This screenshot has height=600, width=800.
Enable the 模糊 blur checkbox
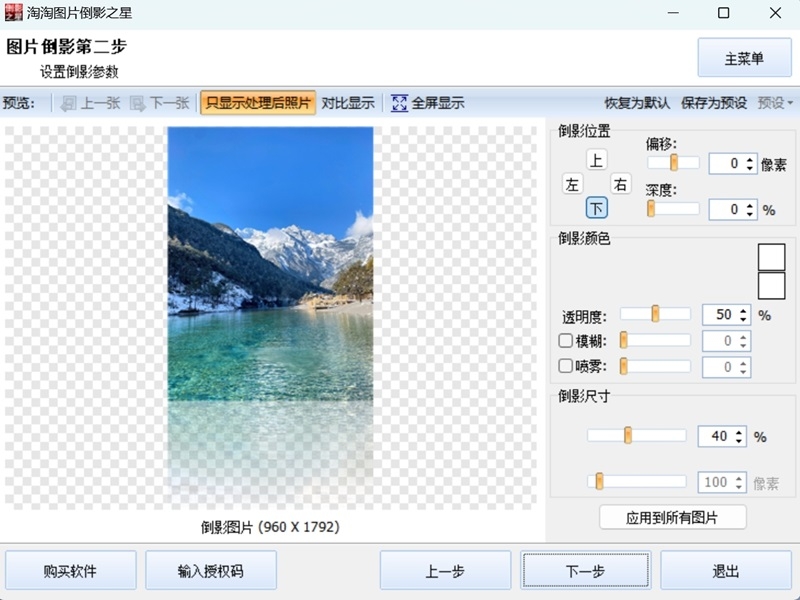click(x=565, y=340)
